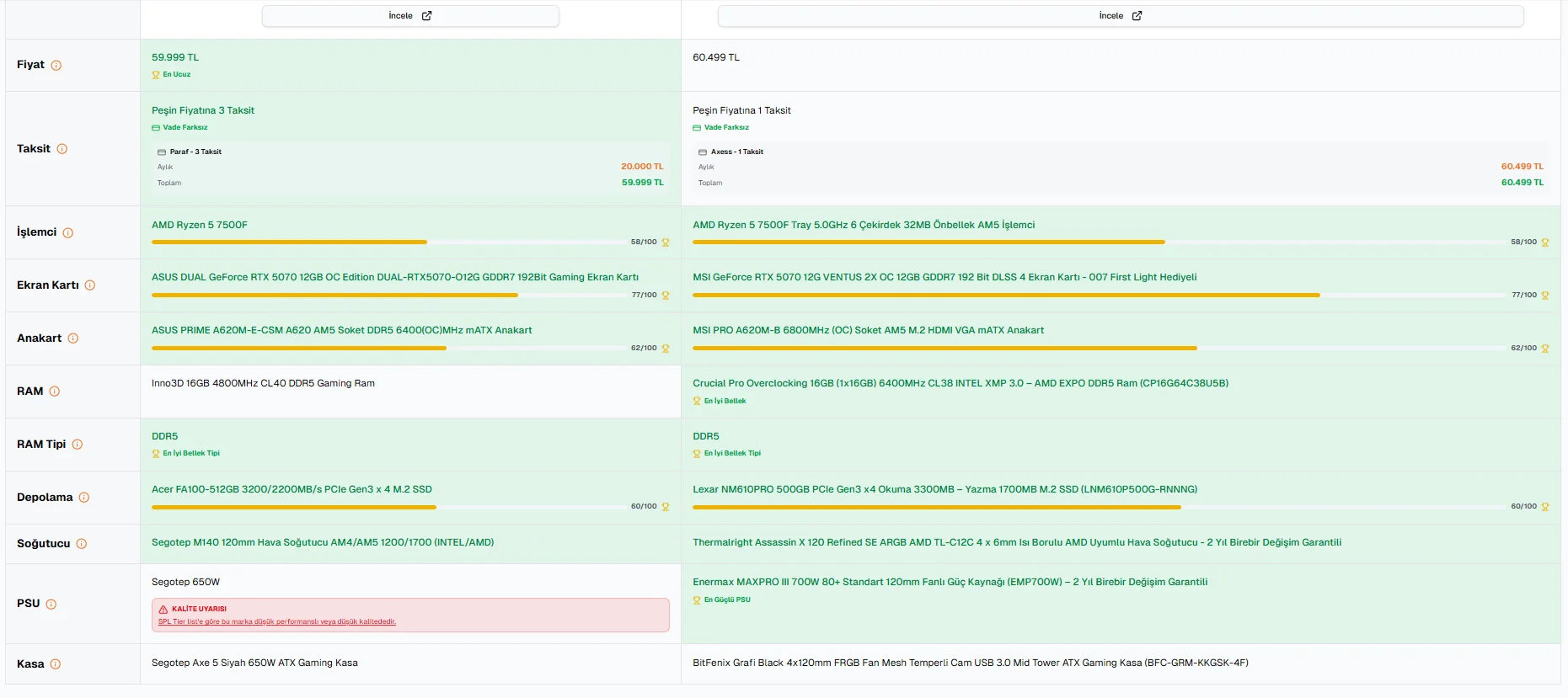Click Thermalright Assassin X 120 cooler text
The image size is (1568, 698).
[x=1017, y=543]
